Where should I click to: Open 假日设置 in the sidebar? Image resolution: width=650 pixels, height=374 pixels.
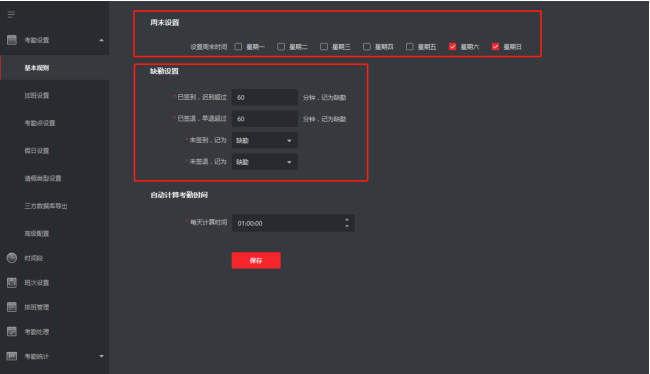[x=36, y=151]
